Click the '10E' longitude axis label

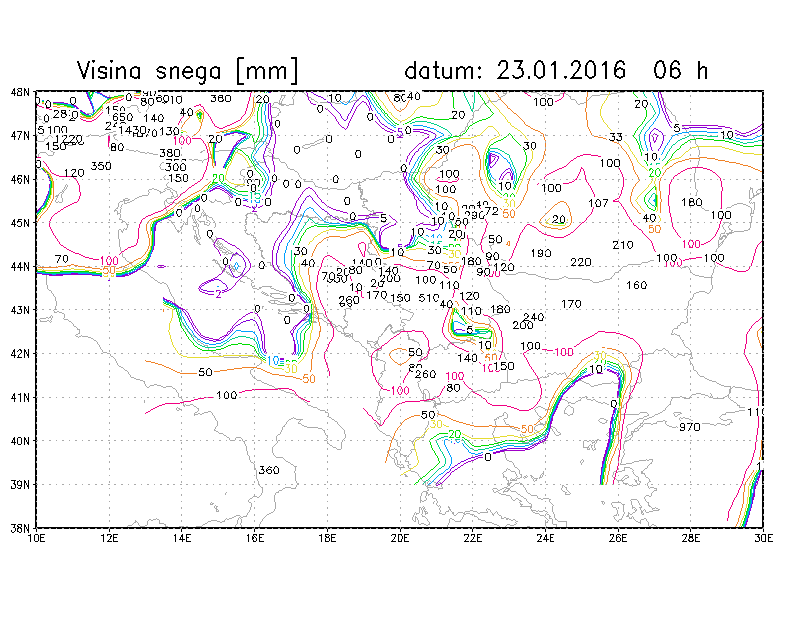point(36,538)
